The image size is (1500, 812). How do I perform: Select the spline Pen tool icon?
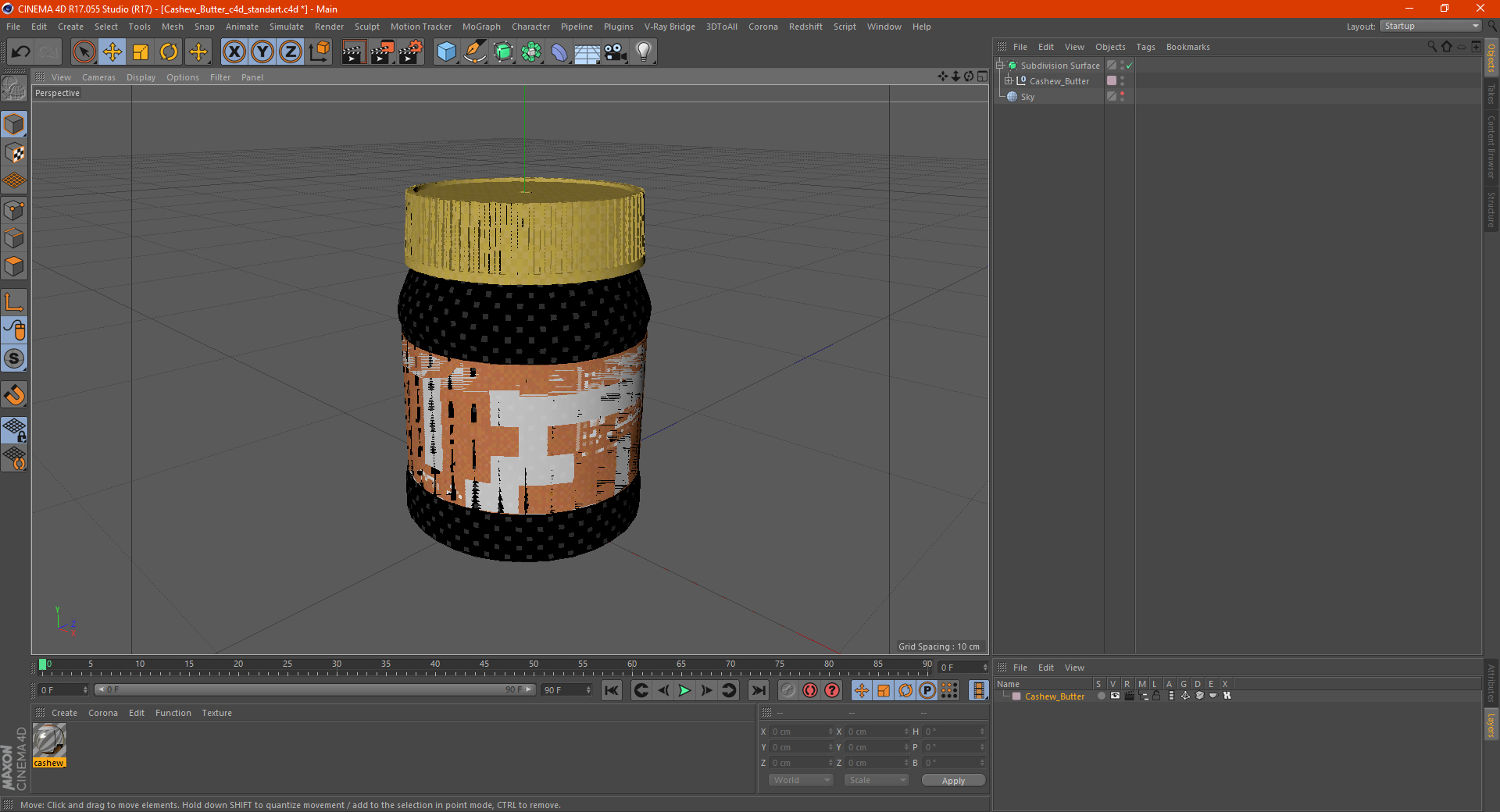pyautogui.click(x=475, y=52)
